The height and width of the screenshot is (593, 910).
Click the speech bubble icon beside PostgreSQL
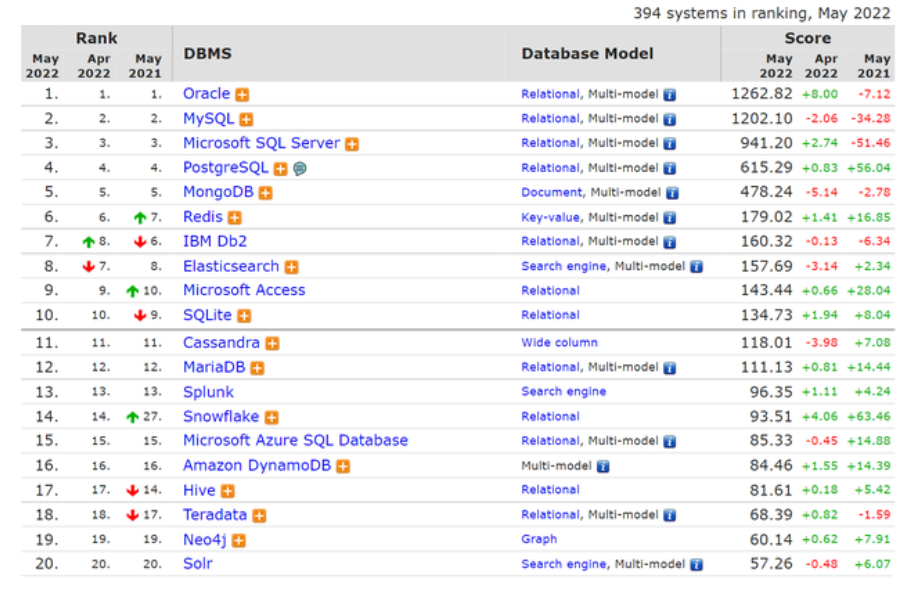(x=300, y=169)
